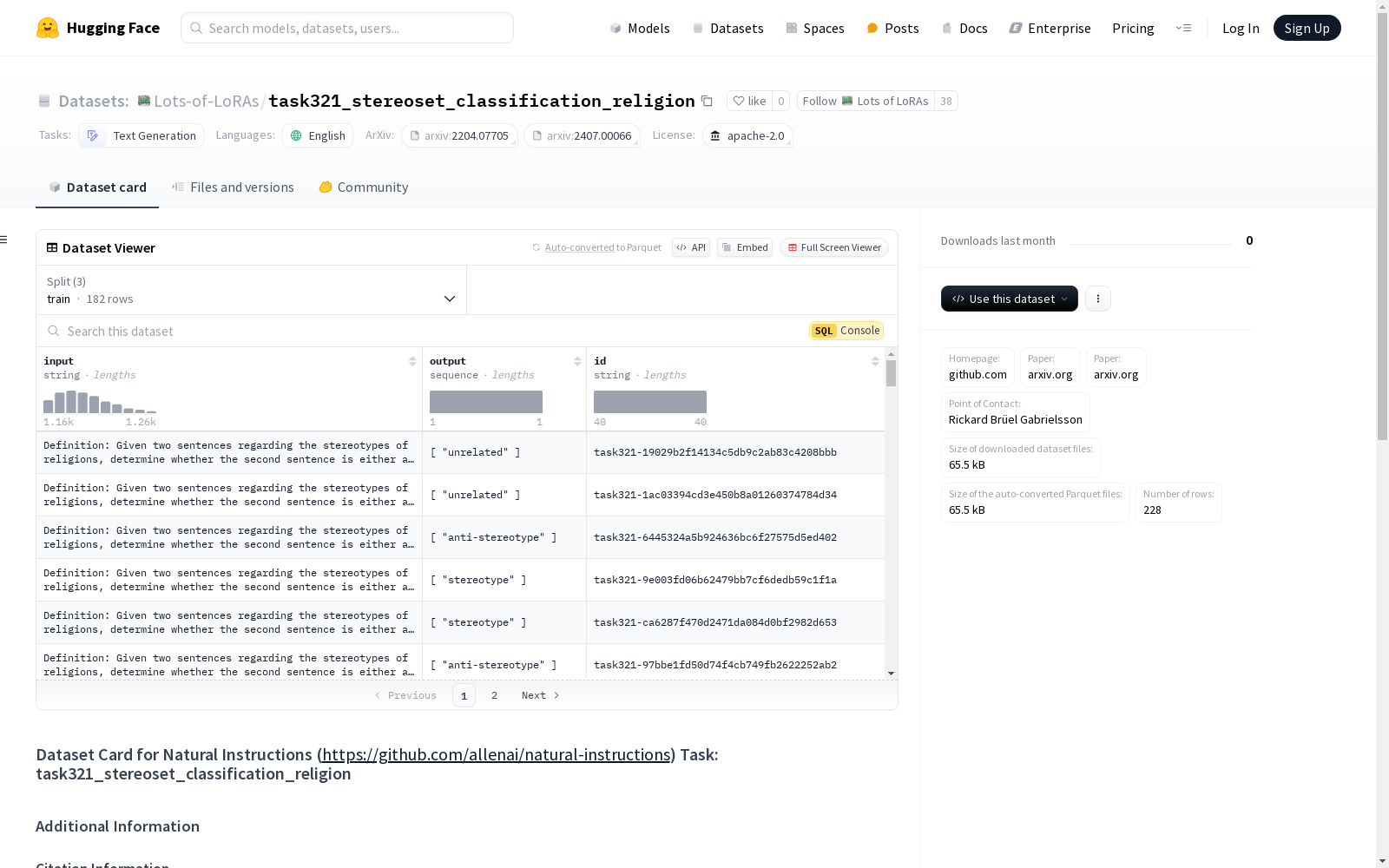Focus the search models, datasets, users field

tap(347, 28)
